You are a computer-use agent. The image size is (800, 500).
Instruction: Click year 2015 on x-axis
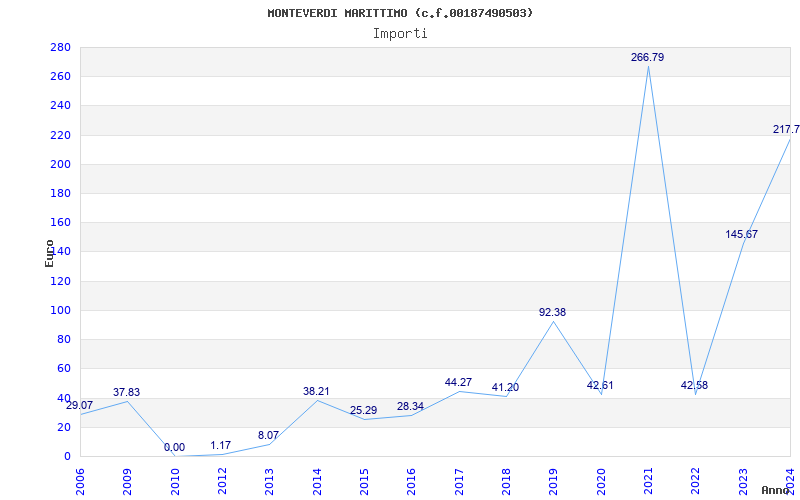365,481
